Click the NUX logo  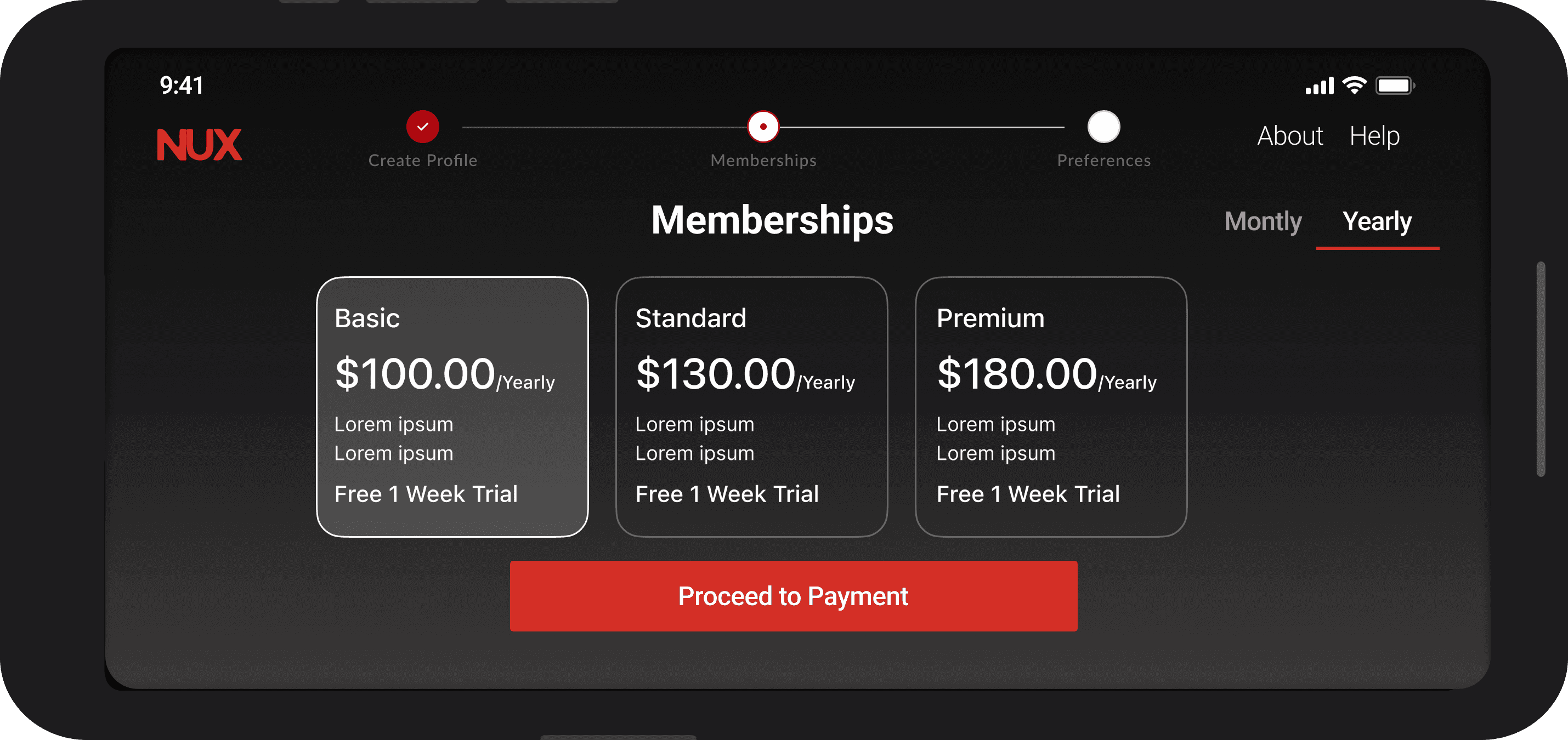pyautogui.click(x=199, y=144)
